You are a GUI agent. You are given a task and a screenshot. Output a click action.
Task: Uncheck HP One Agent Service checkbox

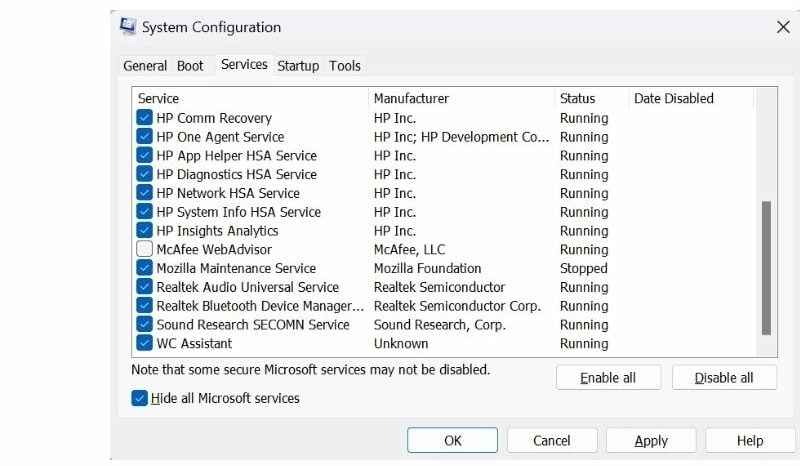pyautogui.click(x=144, y=137)
